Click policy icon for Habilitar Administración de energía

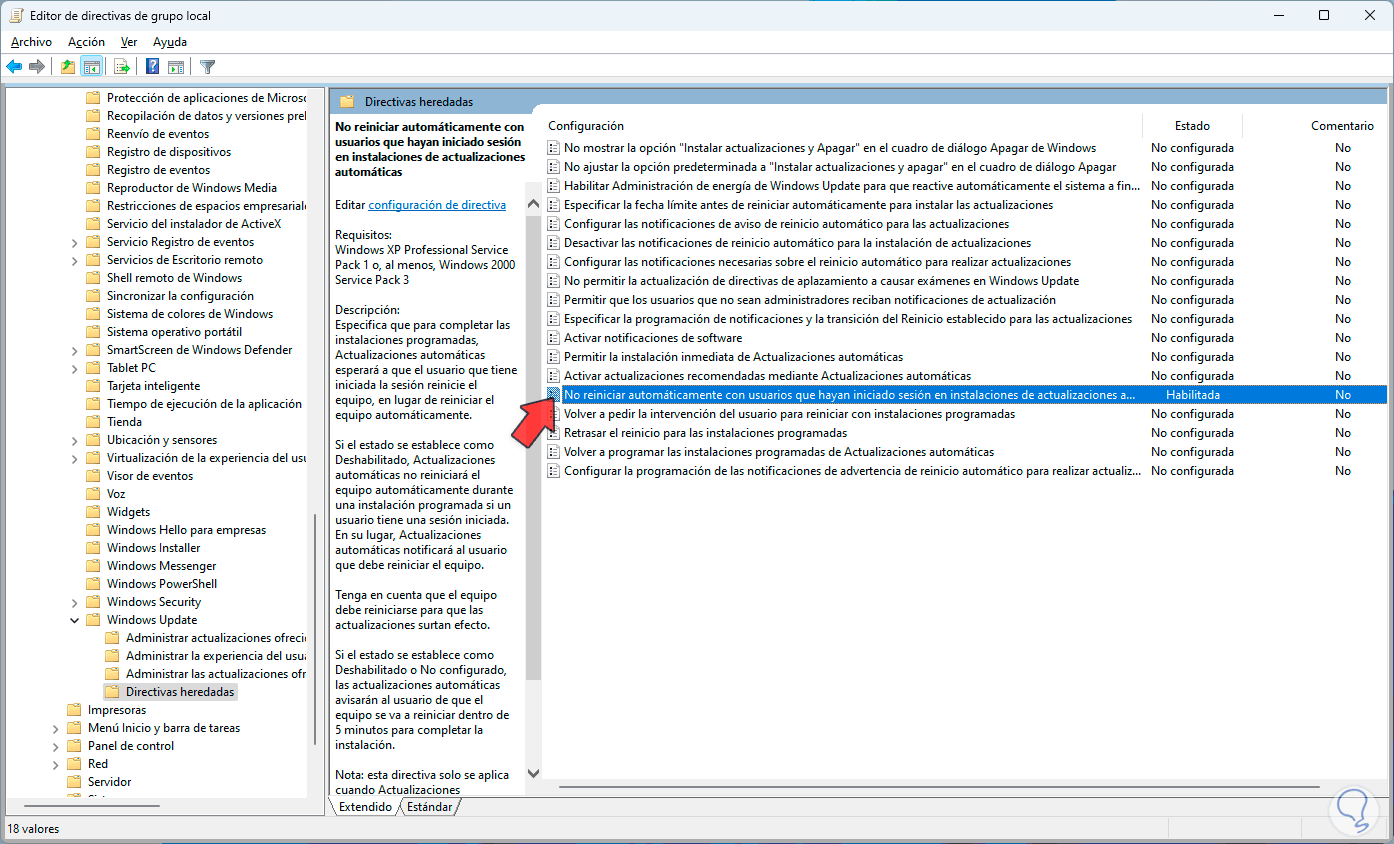pos(555,186)
